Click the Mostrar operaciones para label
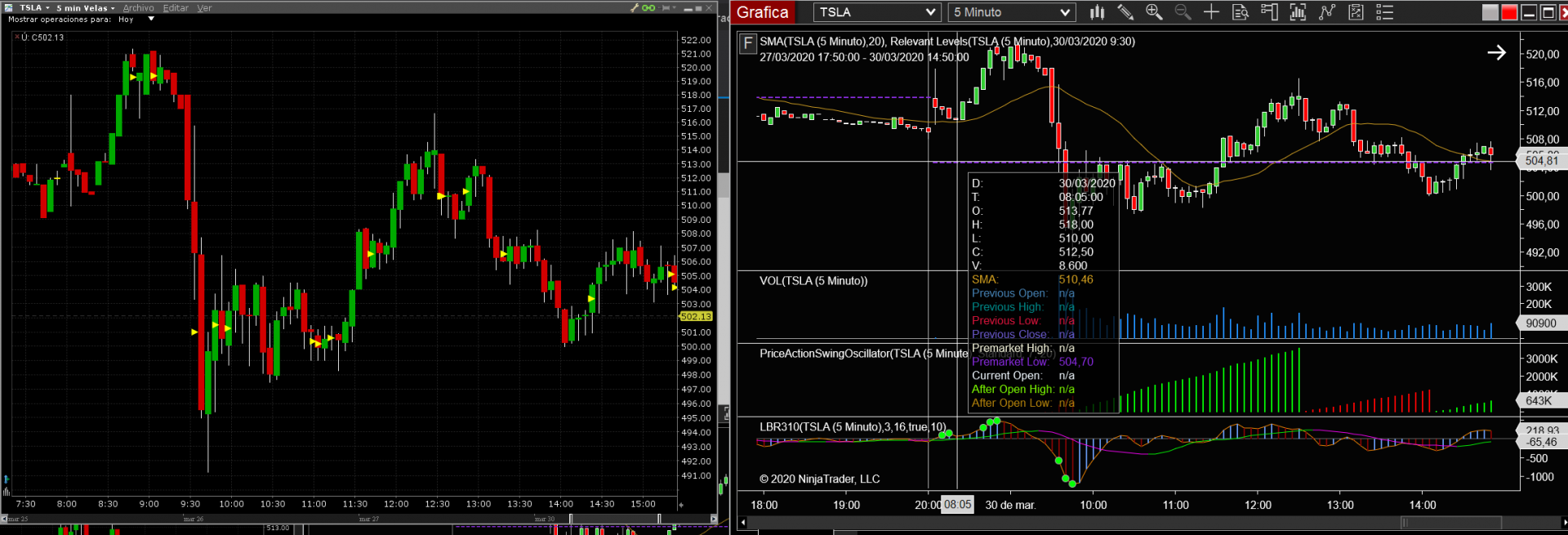 60,19
